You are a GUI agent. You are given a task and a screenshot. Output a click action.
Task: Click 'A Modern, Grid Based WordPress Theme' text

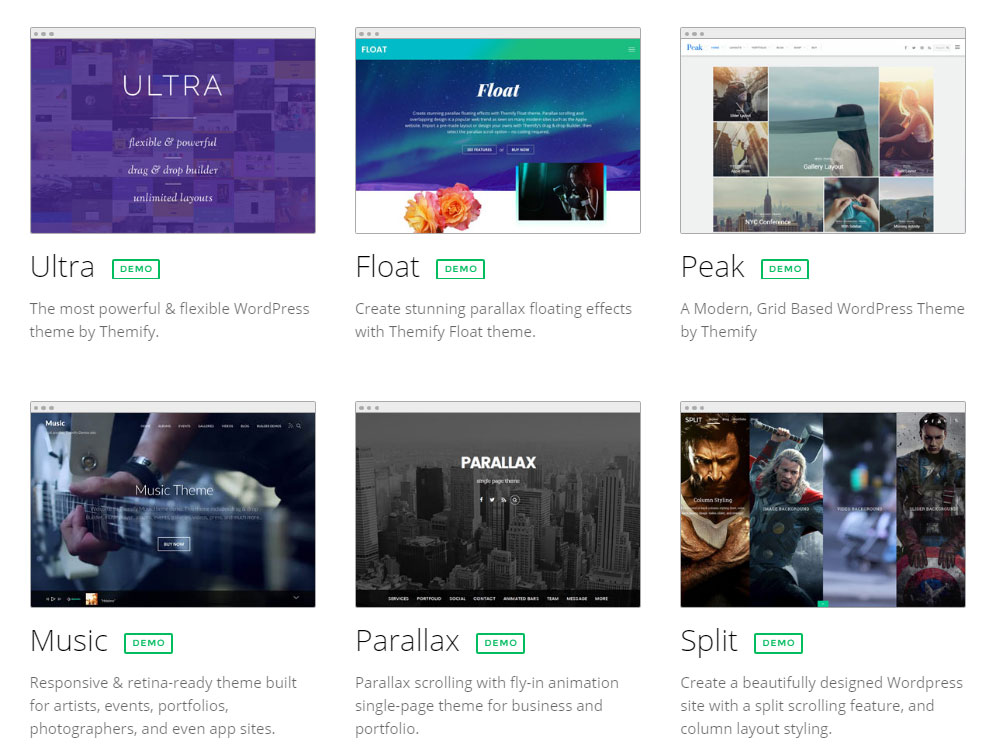pos(822,309)
